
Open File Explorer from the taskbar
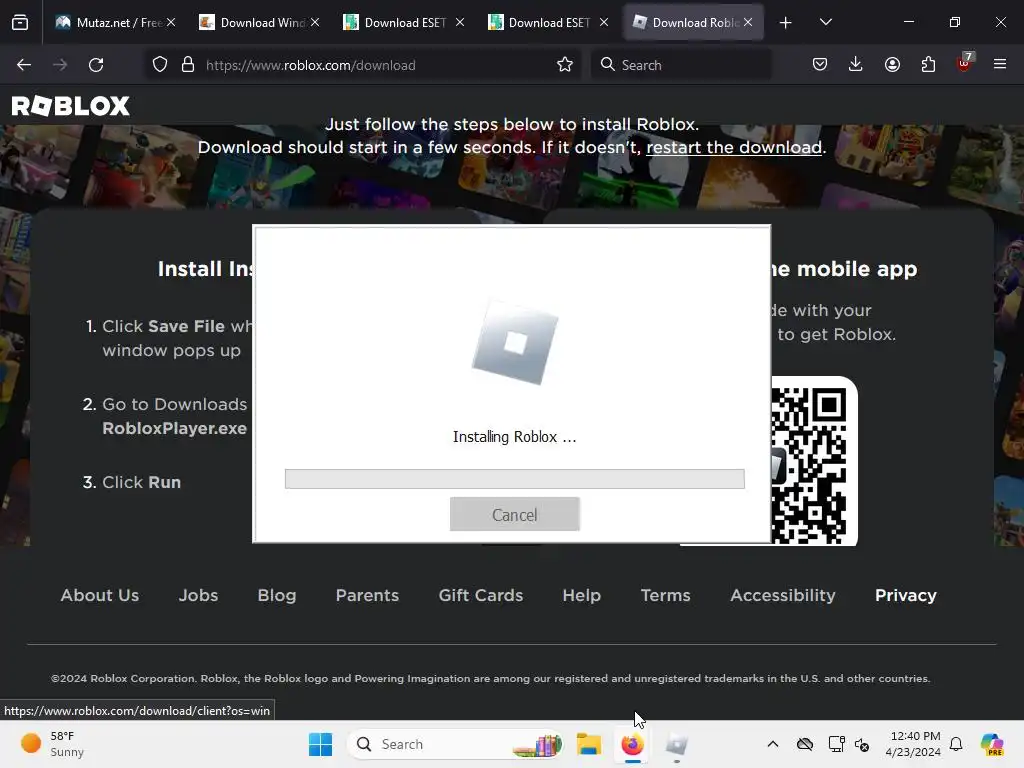[588, 744]
